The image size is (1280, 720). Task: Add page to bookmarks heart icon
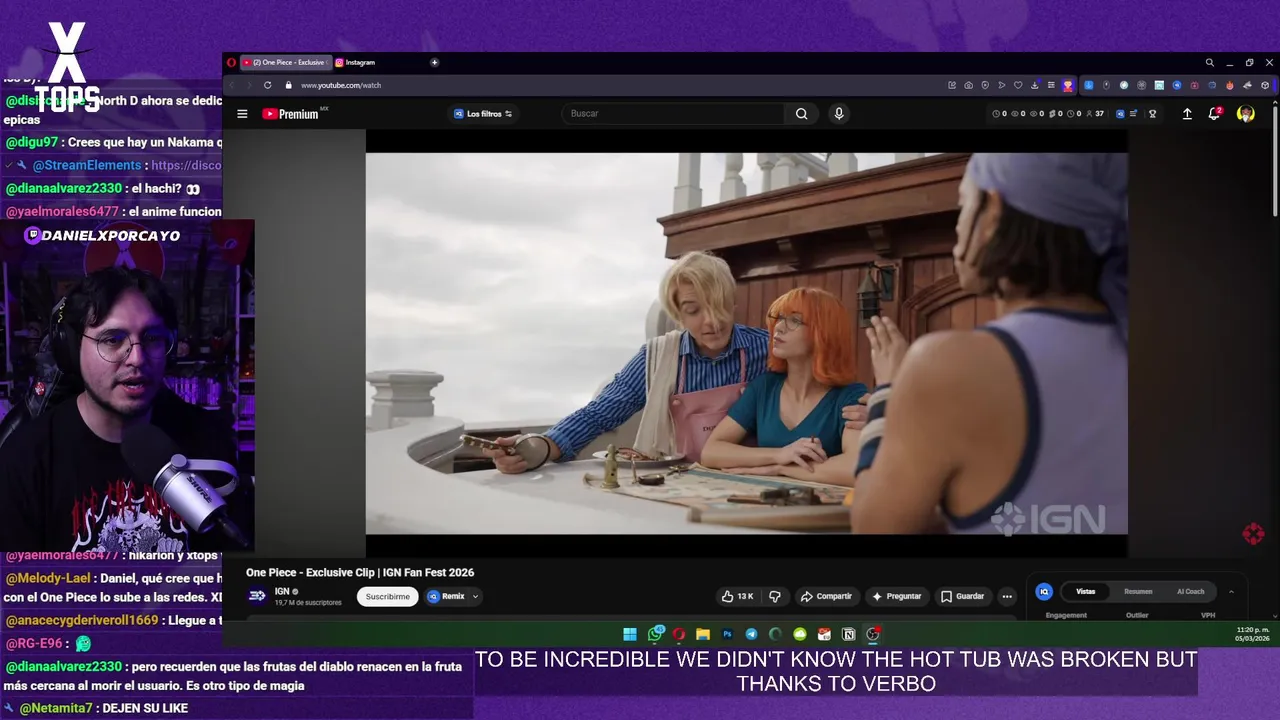point(1018,85)
